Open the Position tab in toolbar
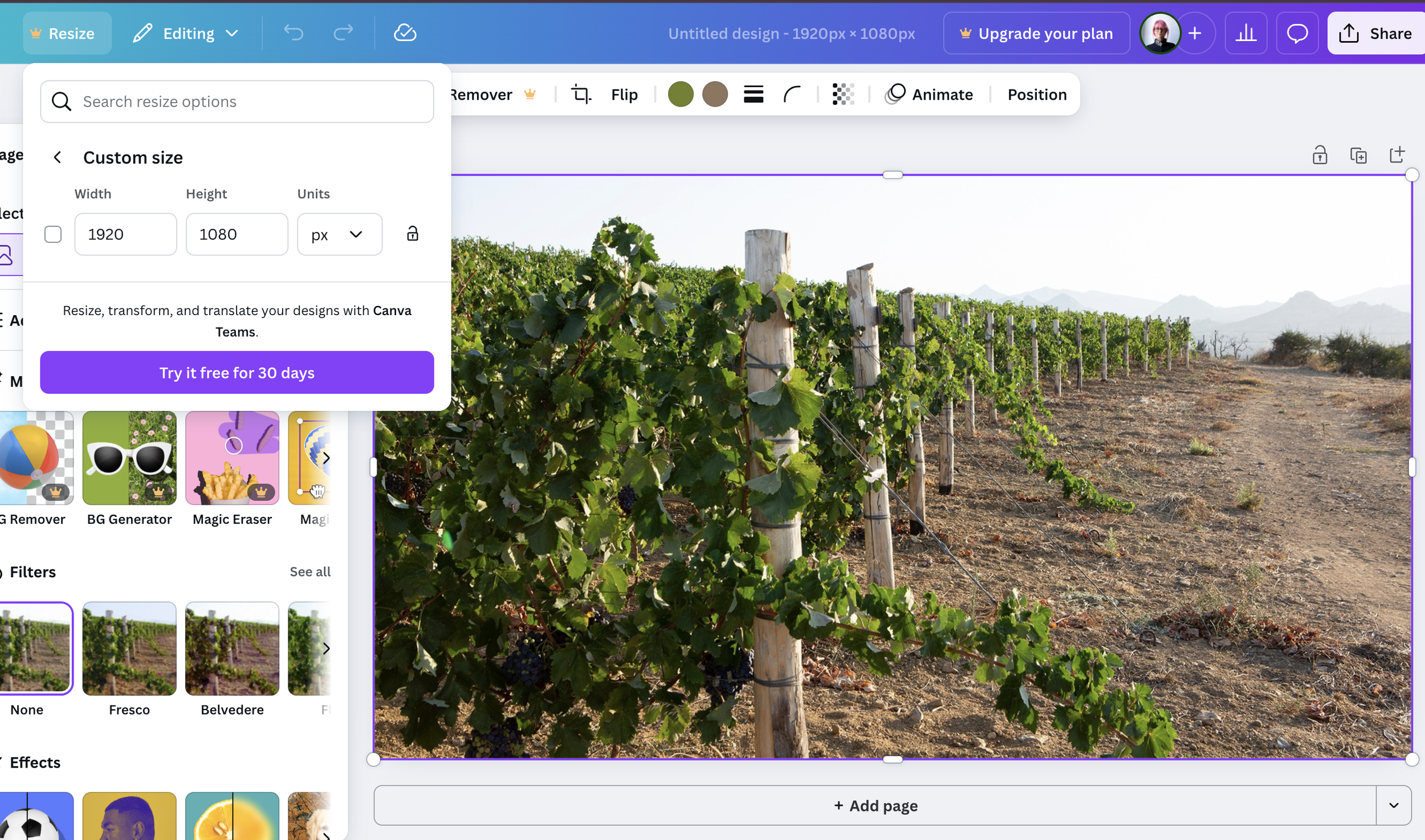The width and height of the screenshot is (1425, 840). point(1037,94)
